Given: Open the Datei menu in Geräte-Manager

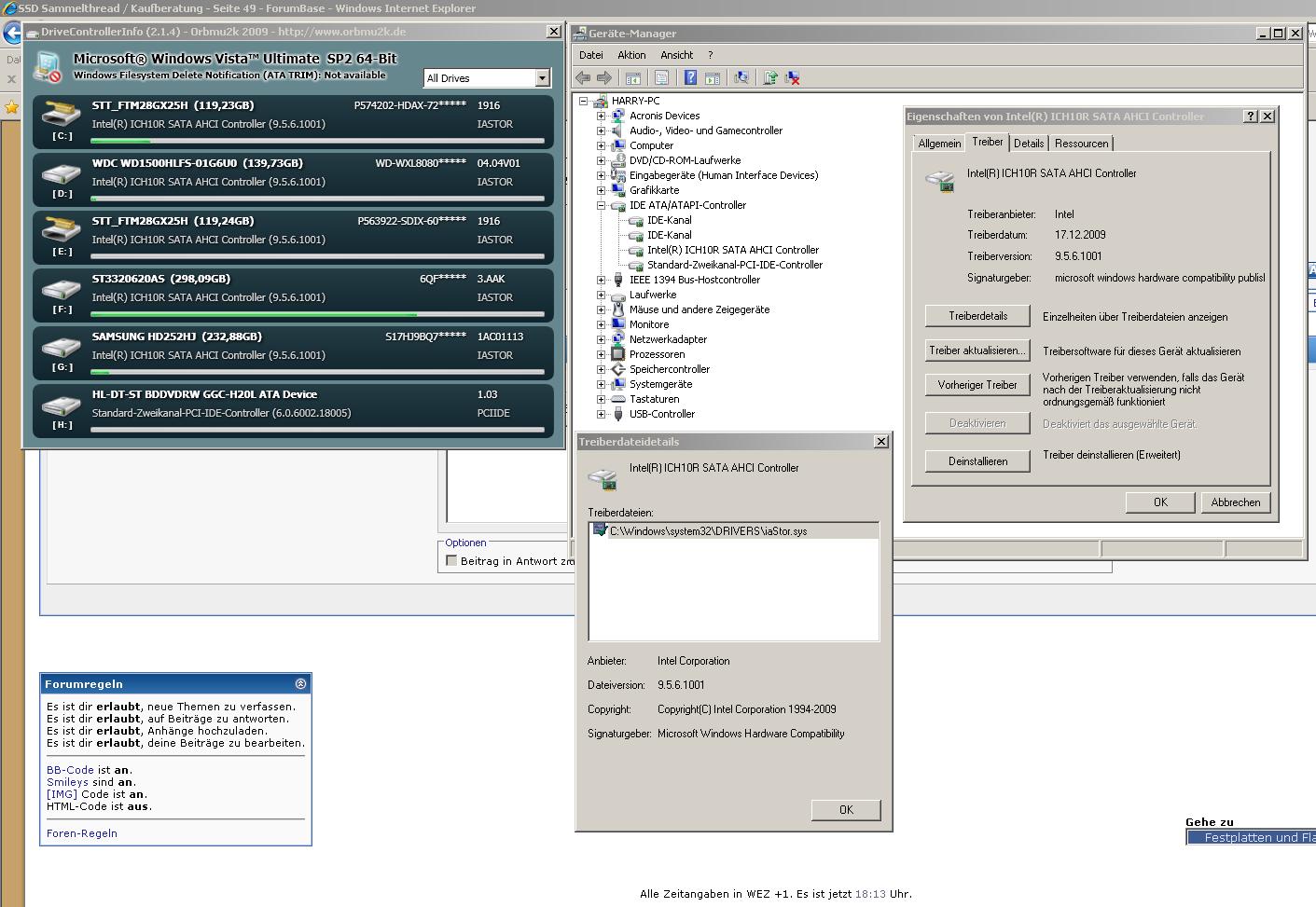Looking at the screenshot, I should pos(591,55).
